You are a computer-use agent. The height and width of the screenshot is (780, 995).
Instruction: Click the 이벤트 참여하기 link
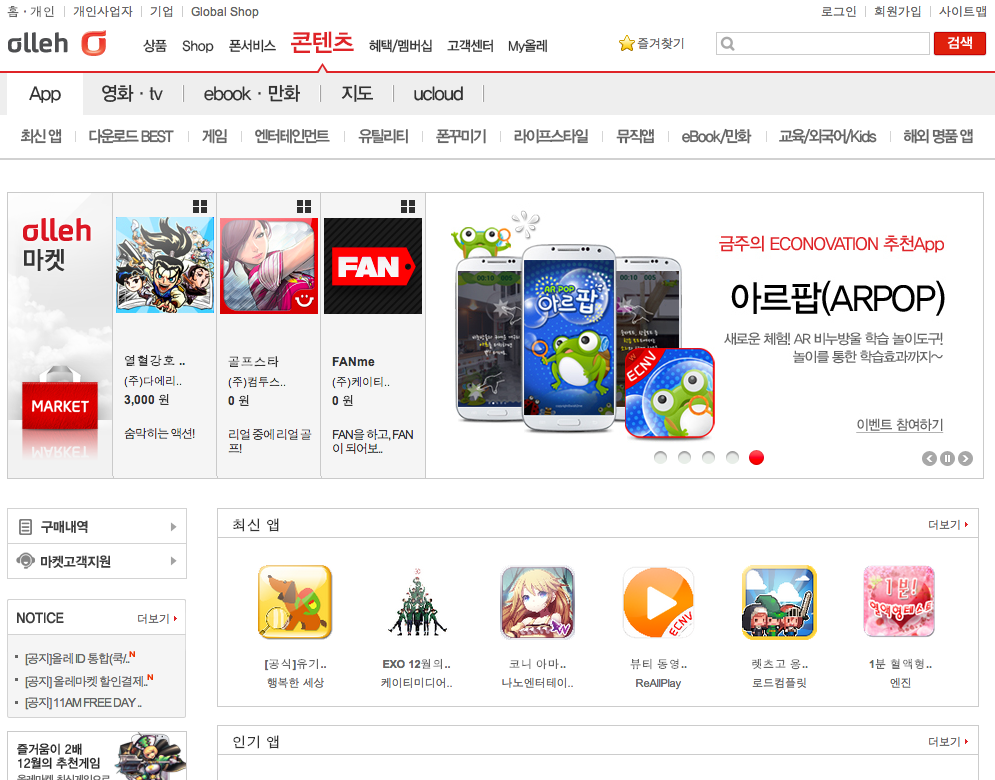click(899, 425)
